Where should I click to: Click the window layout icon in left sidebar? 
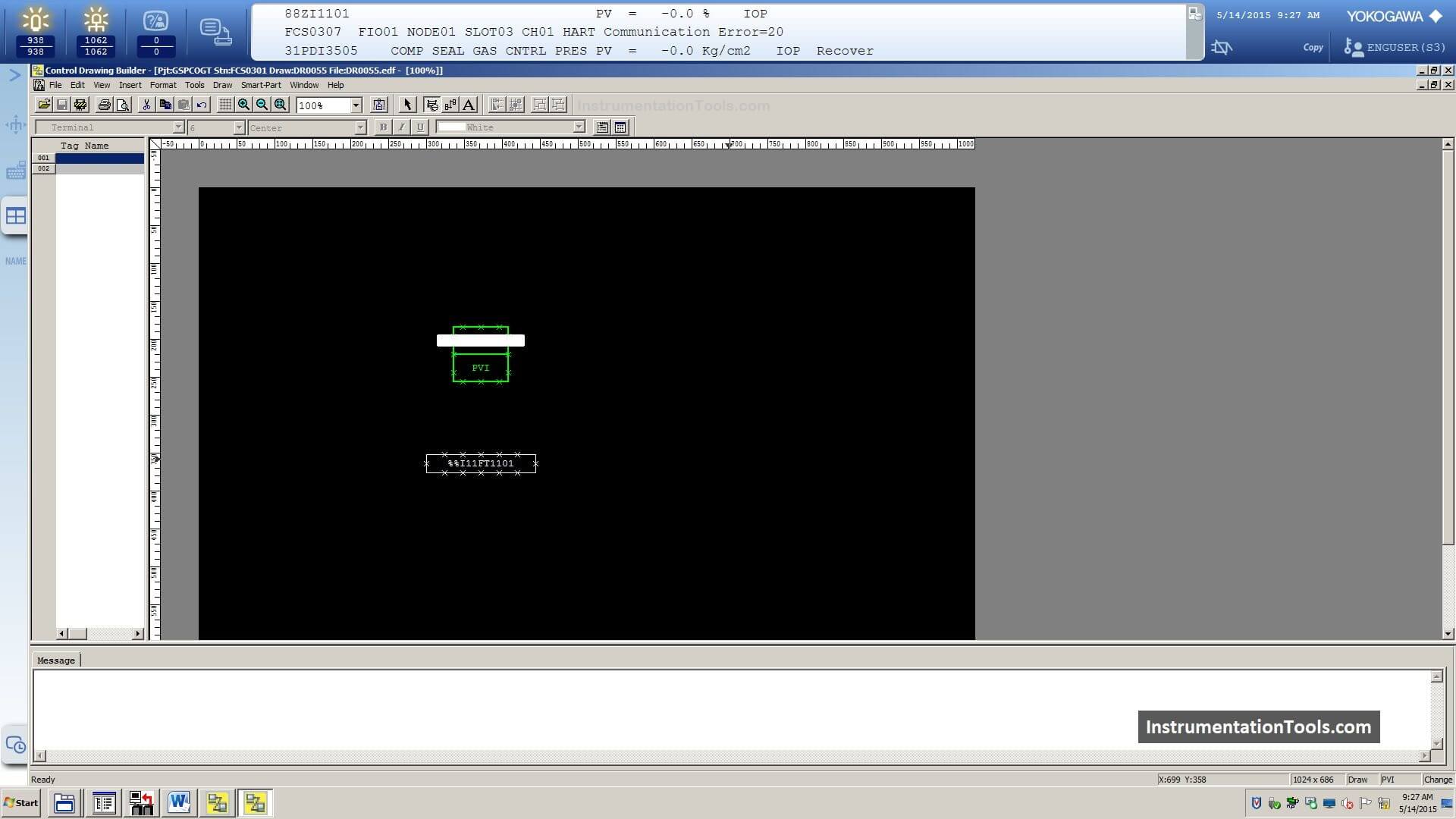click(x=15, y=216)
